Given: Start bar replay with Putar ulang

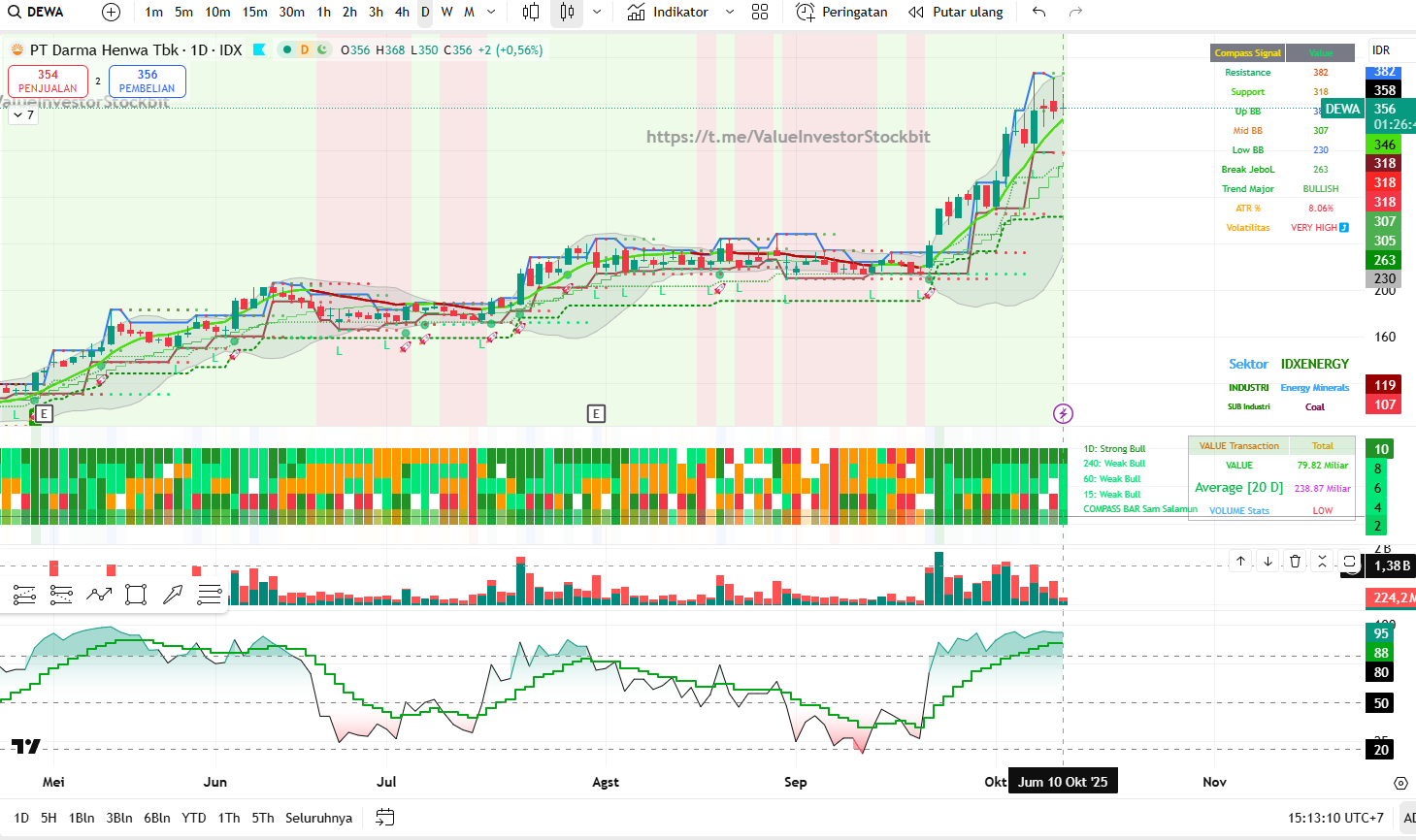Looking at the screenshot, I should [956, 12].
